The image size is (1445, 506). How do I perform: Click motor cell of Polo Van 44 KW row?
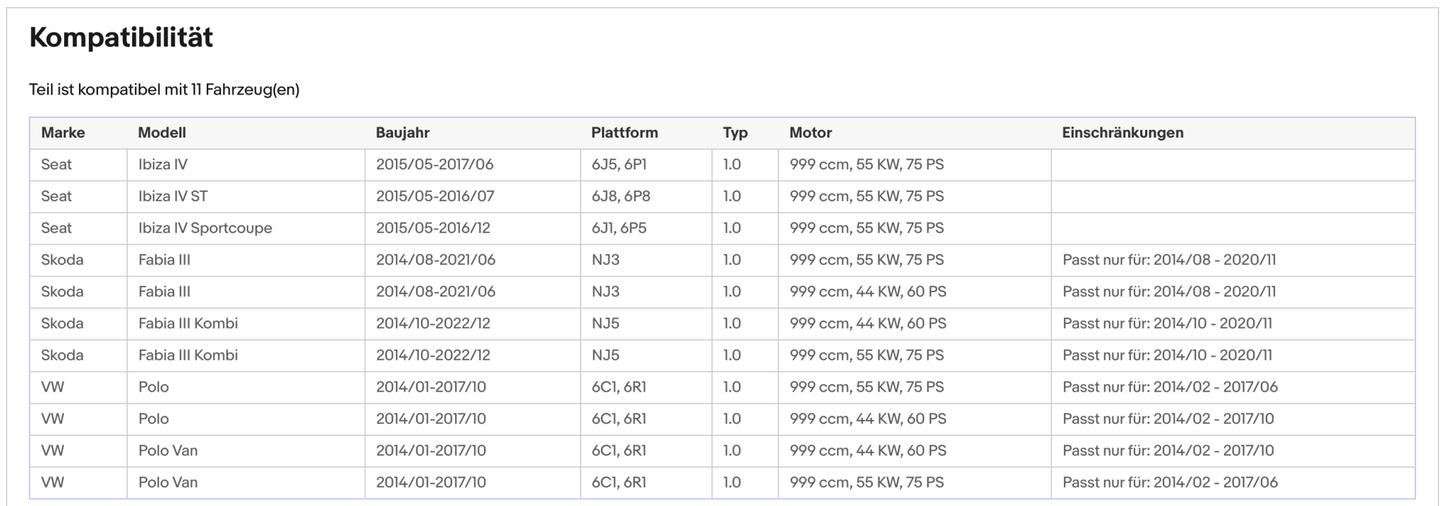coord(867,451)
